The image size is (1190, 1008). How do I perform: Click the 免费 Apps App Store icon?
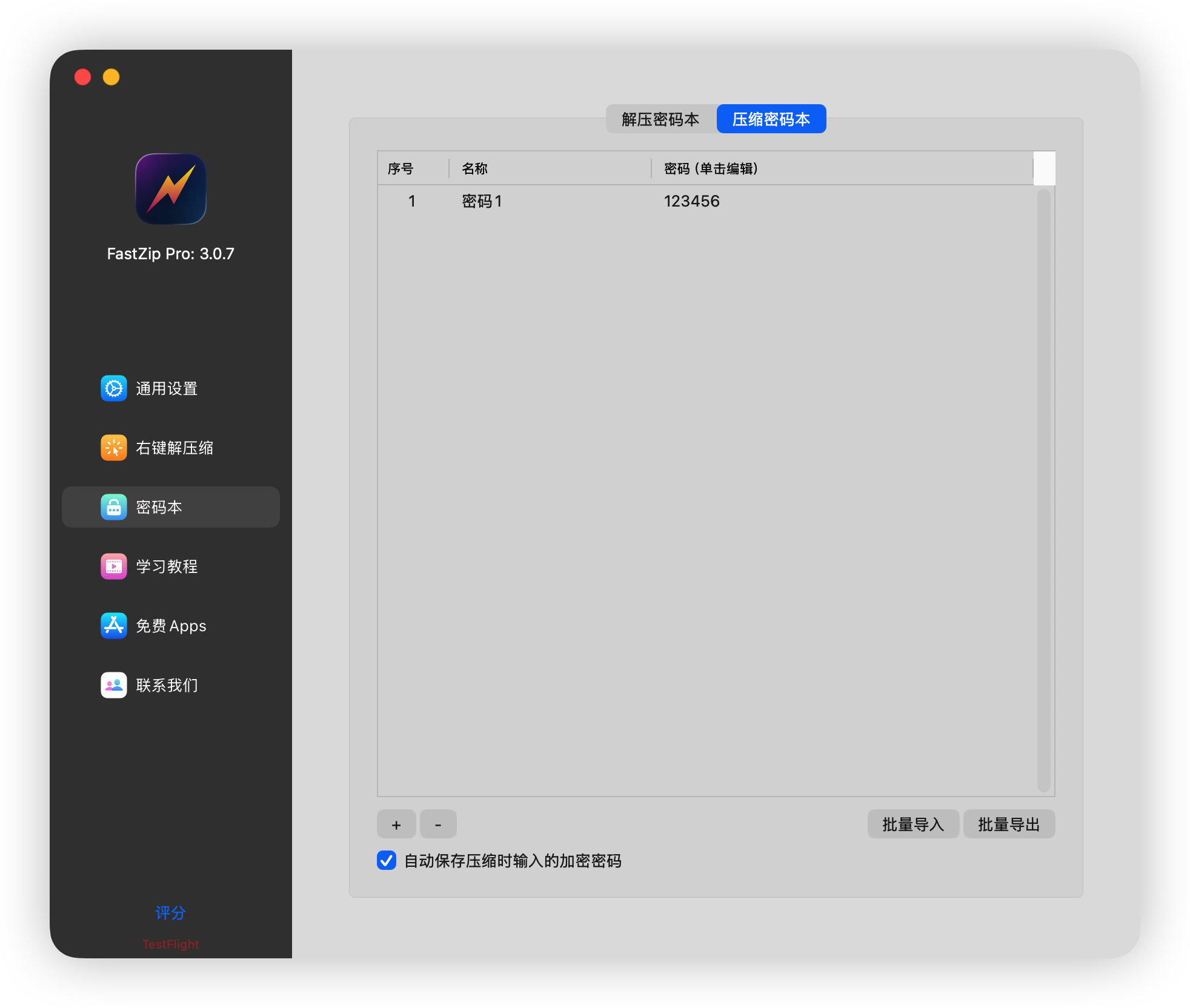114,626
